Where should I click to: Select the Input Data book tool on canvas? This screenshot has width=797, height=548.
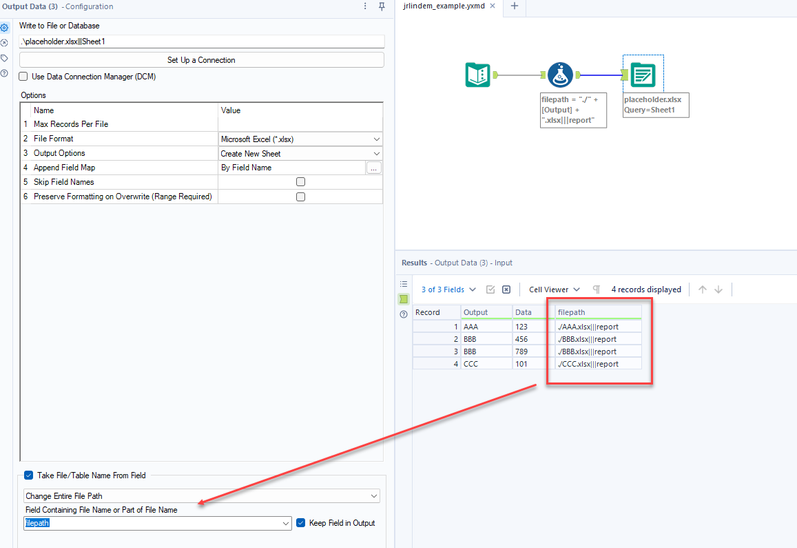point(478,75)
